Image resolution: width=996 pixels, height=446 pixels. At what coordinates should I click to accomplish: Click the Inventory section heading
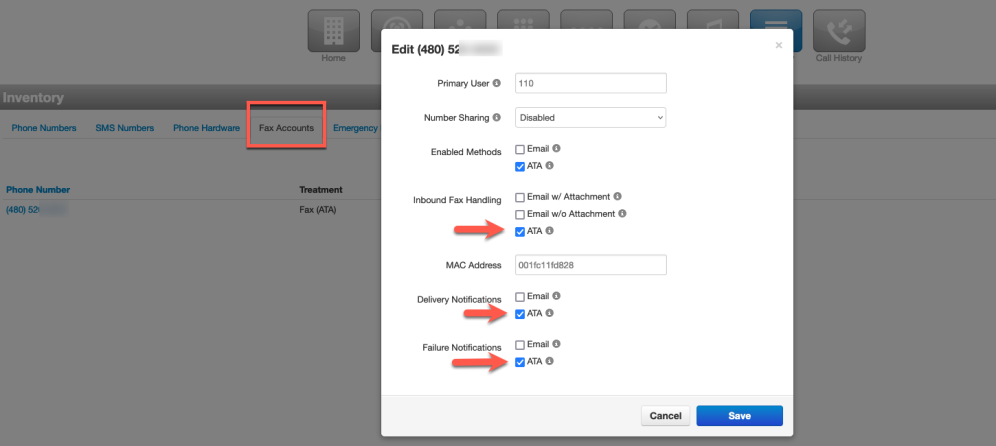[33, 98]
